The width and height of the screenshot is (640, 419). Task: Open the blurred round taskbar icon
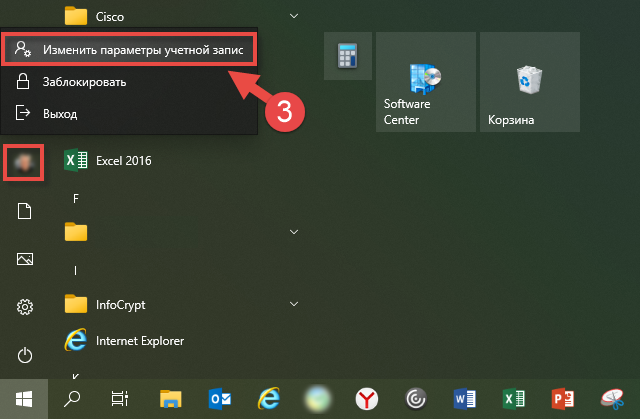[318, 399]
